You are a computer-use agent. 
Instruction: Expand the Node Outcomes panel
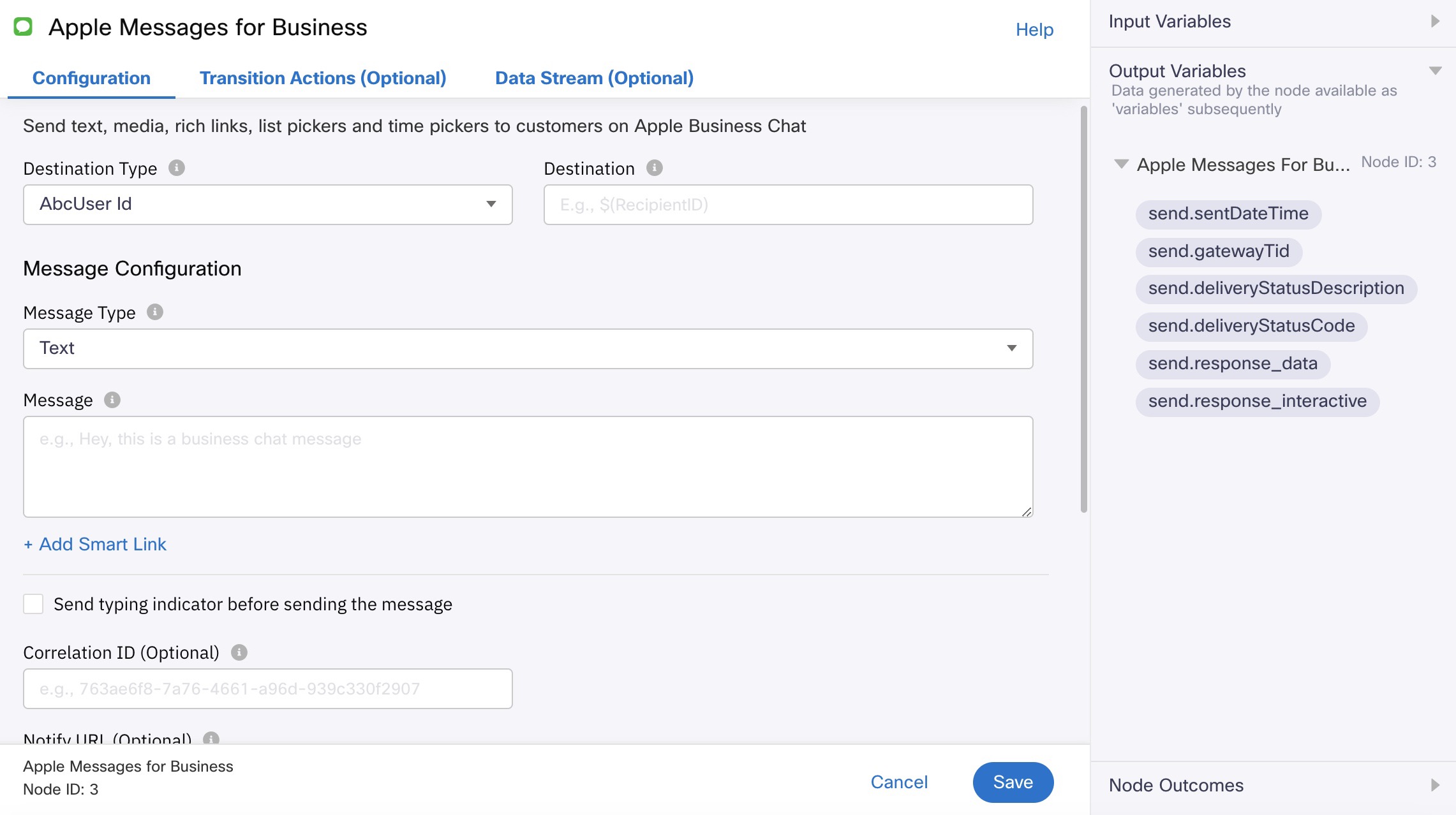tap(1435, 785)
